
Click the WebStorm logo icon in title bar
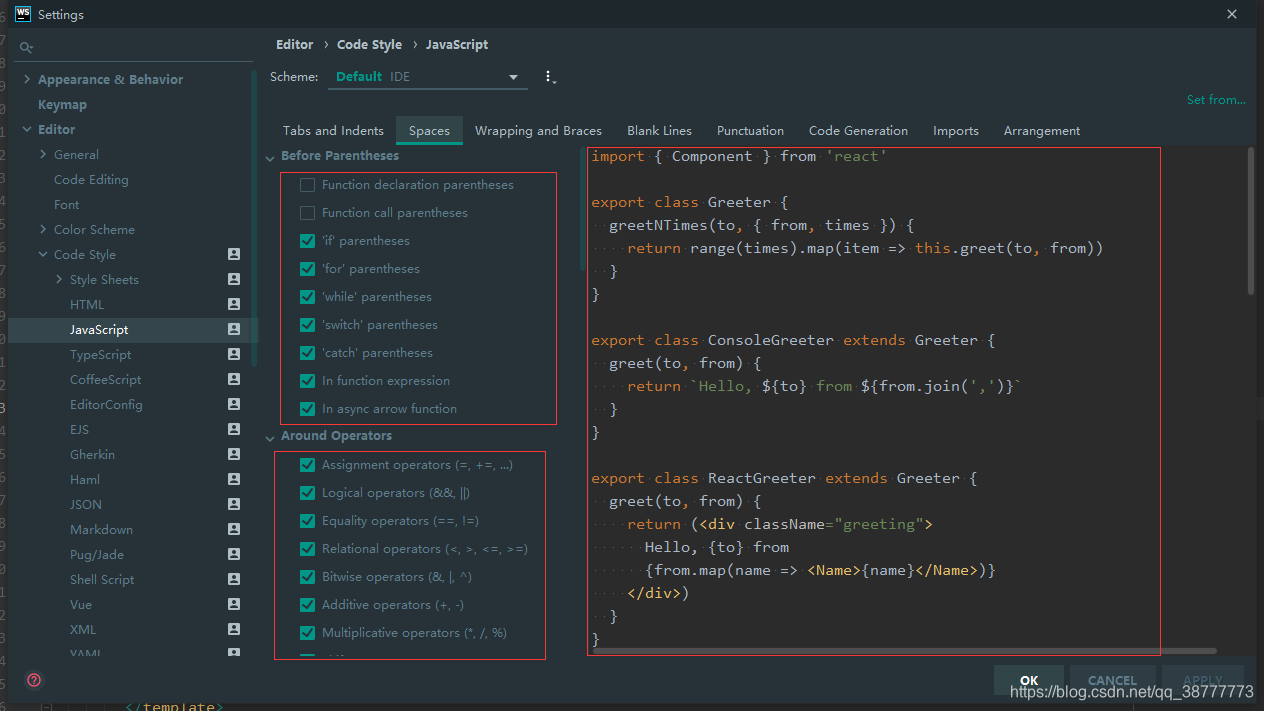tap(22, 14)
